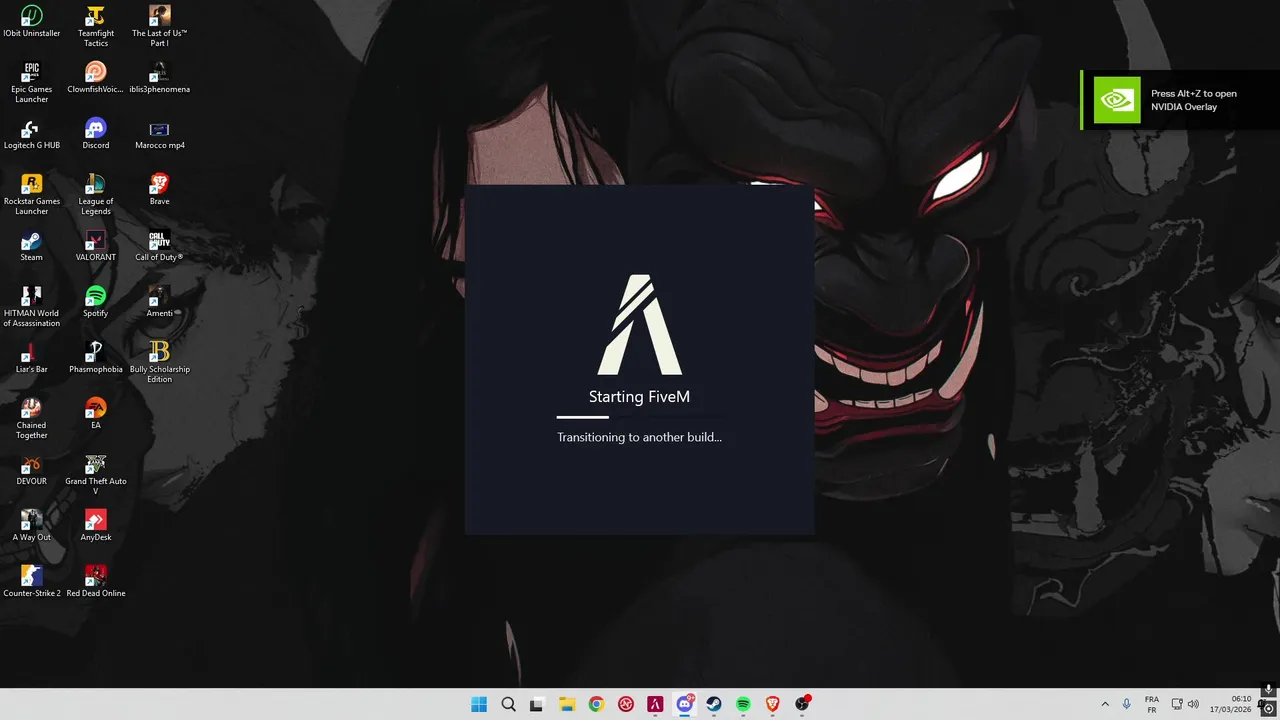Click the FiveM logo in splash window
The height and width of the screenshot is (720, 1280).
[639, 325]
